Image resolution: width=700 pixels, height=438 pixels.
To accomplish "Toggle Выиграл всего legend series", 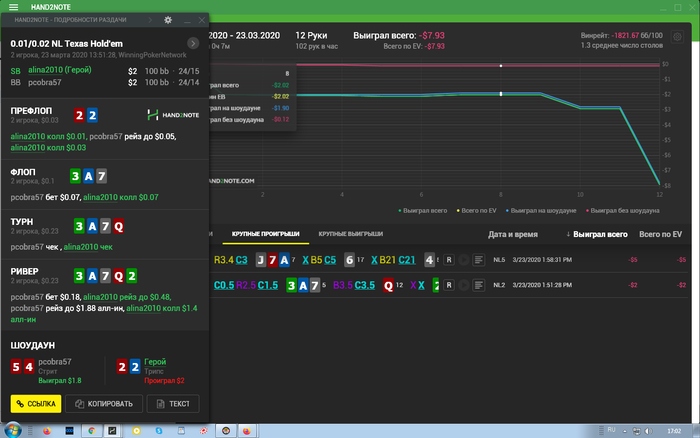I will (423, 211).
